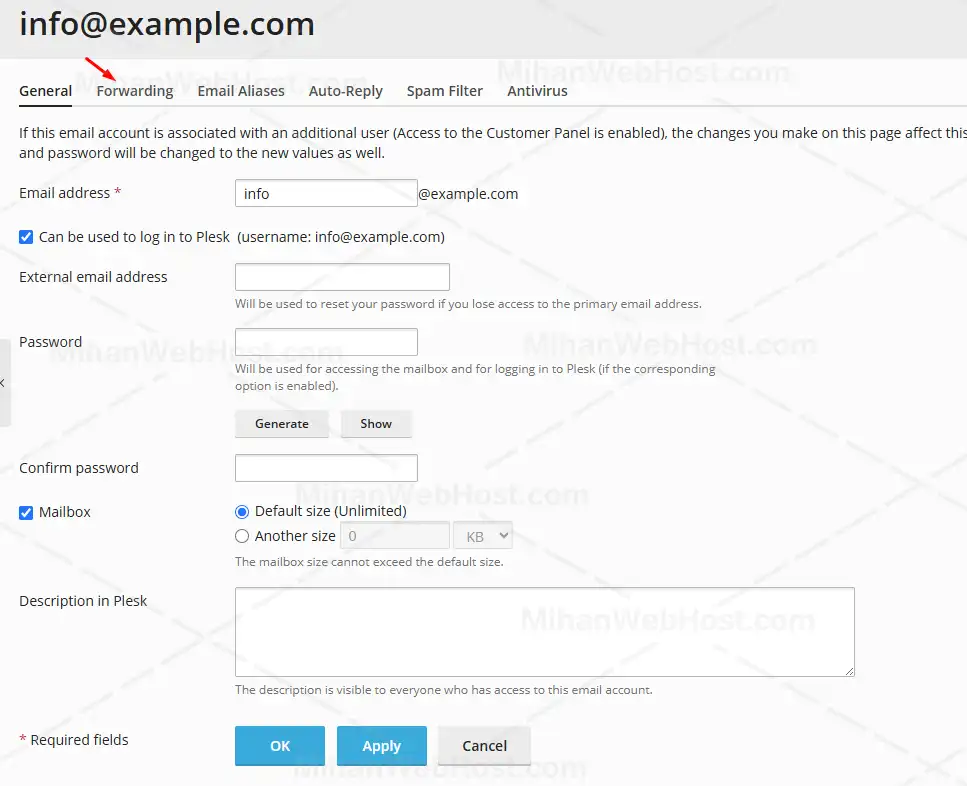Screen dimensions: 967x786
Task: Go to the Auto-Reply tab
Action: point(345,91)
